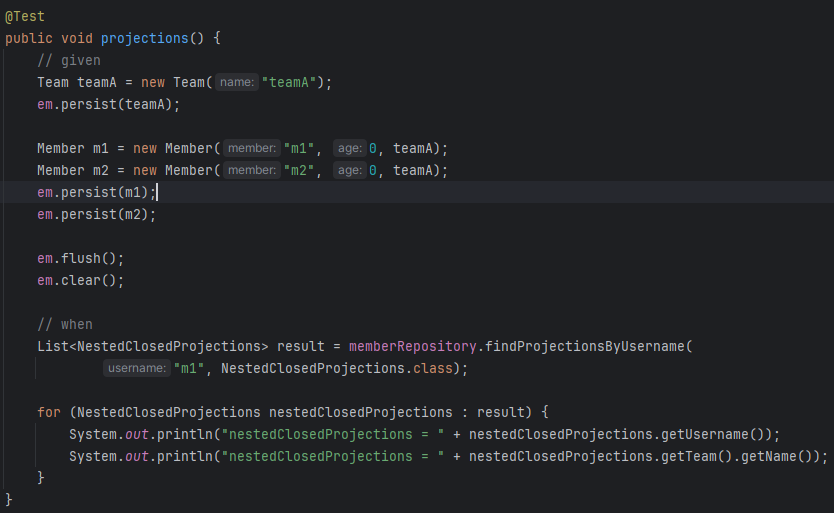Viewport: 834px width, 513px height.
Task: Click 'List<NestedClosedProjections>' type declaration
Action: coord(153,346)
